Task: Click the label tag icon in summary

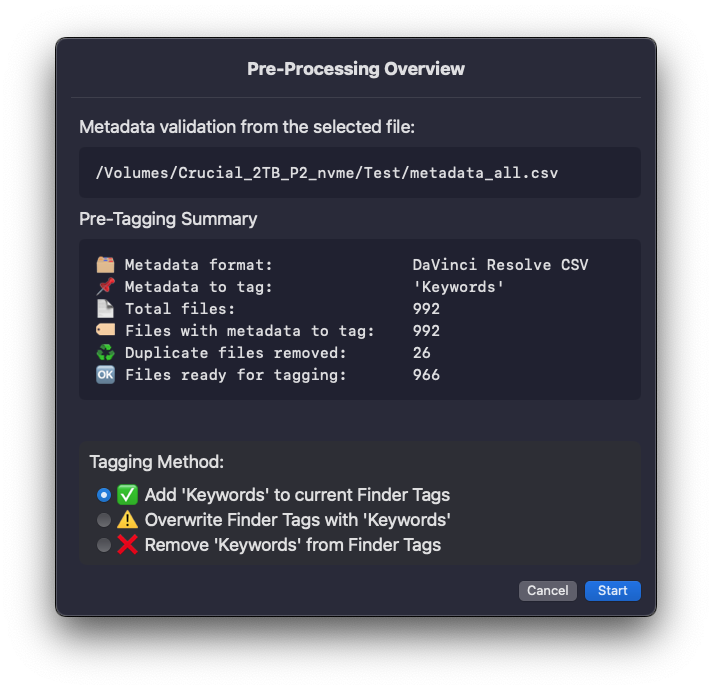Action: (105, 331)
